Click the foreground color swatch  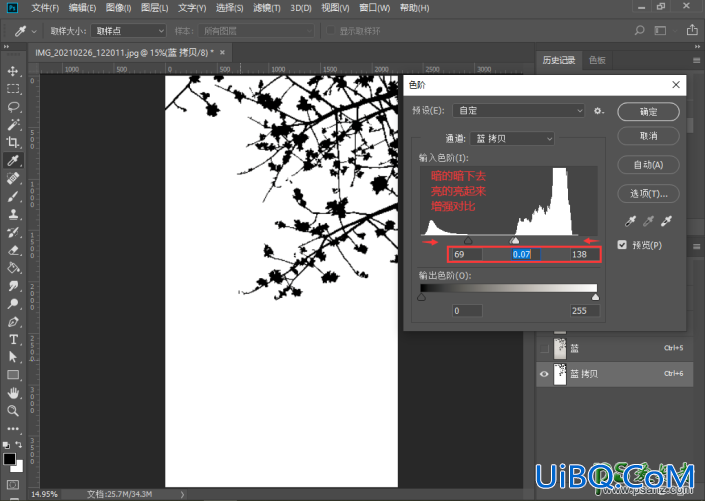tap(9, 459)
